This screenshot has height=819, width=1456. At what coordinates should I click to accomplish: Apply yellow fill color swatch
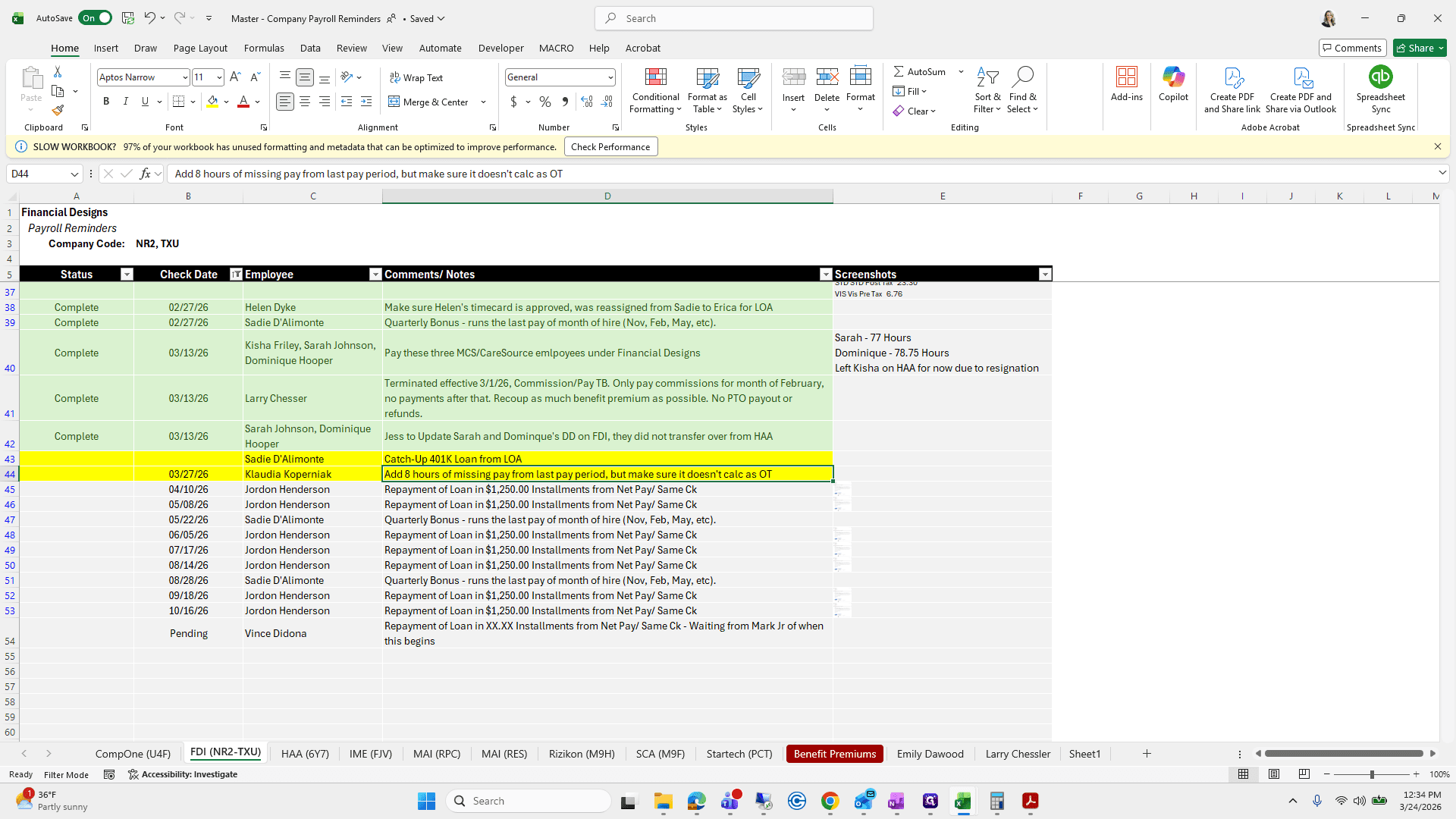[x=212, y=102]
